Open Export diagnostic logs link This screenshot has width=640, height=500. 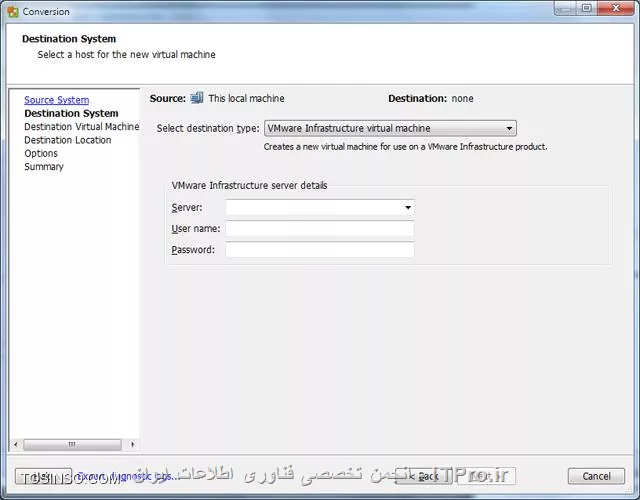[127, 476]
